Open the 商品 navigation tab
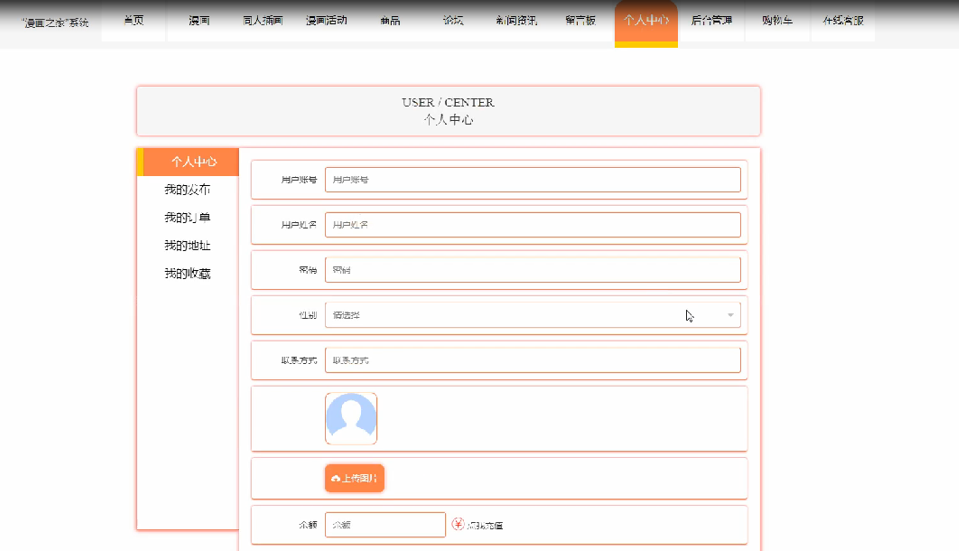959x552 pixels. pyautogui.click(x=390, y=20)
